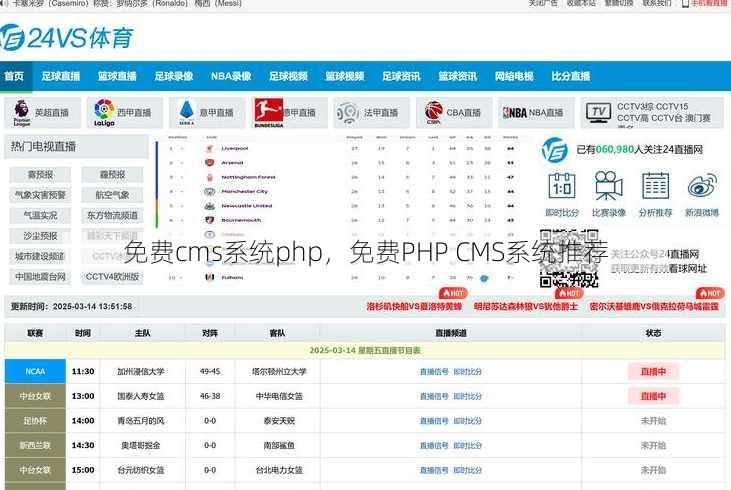
Task: Open the 足球录像 nav item
Action: [174, 76]
